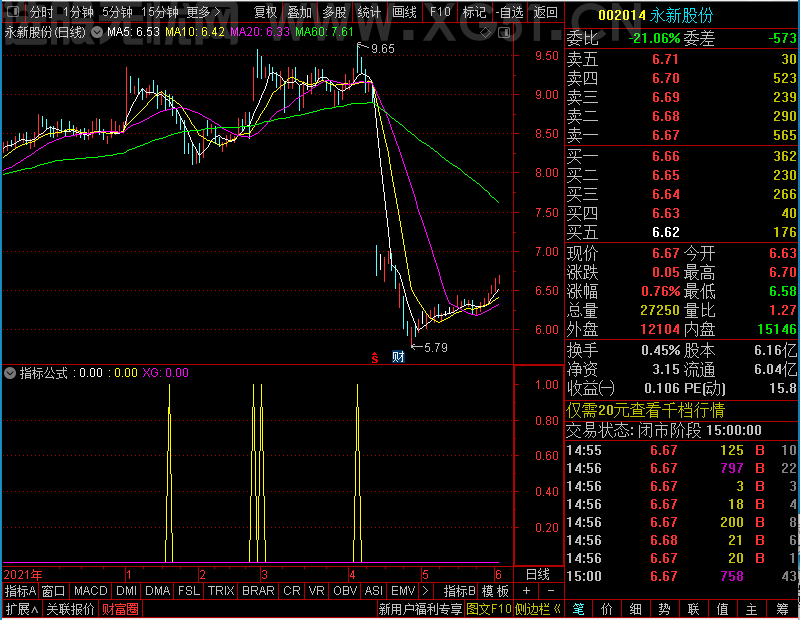The height and width of the screenshot is (620, 800).
Task: Open the 日线 period selector
Action: pos(538,575)
